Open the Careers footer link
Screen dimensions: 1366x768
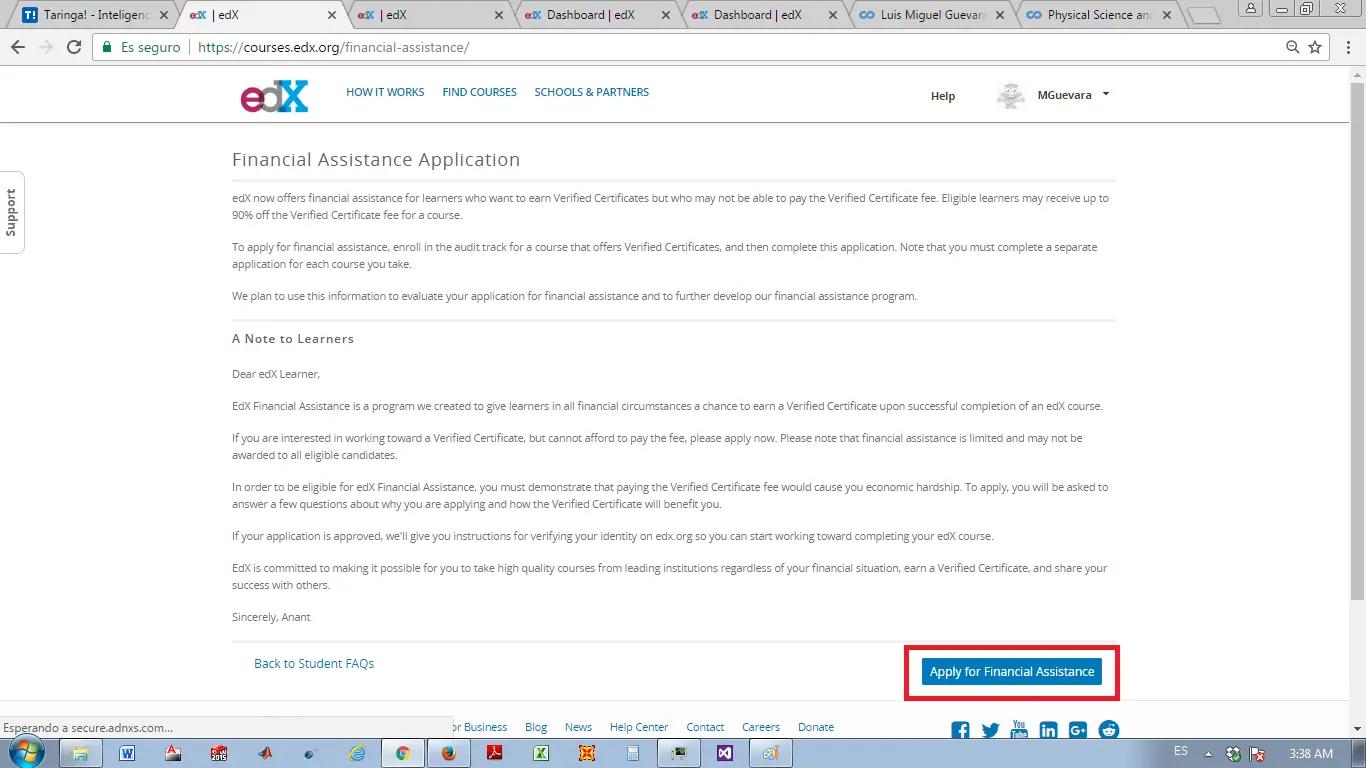click(761, 727)
